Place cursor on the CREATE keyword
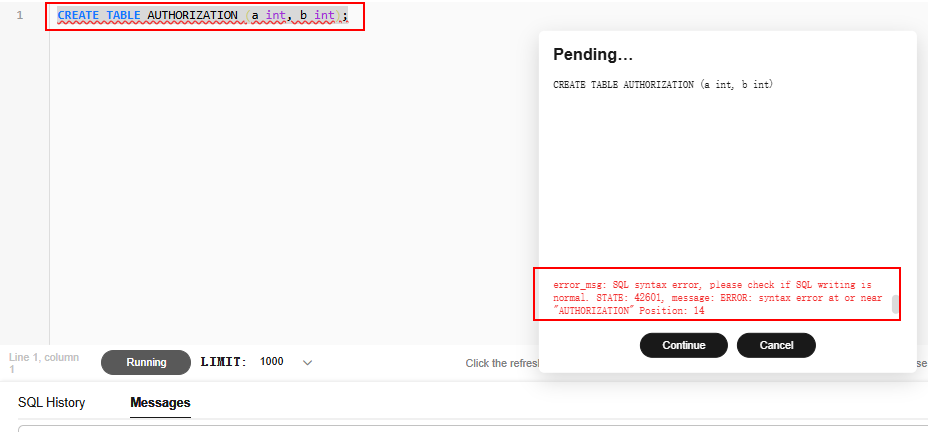Screen dimensions: 928x432 click(x=78, y=15)
